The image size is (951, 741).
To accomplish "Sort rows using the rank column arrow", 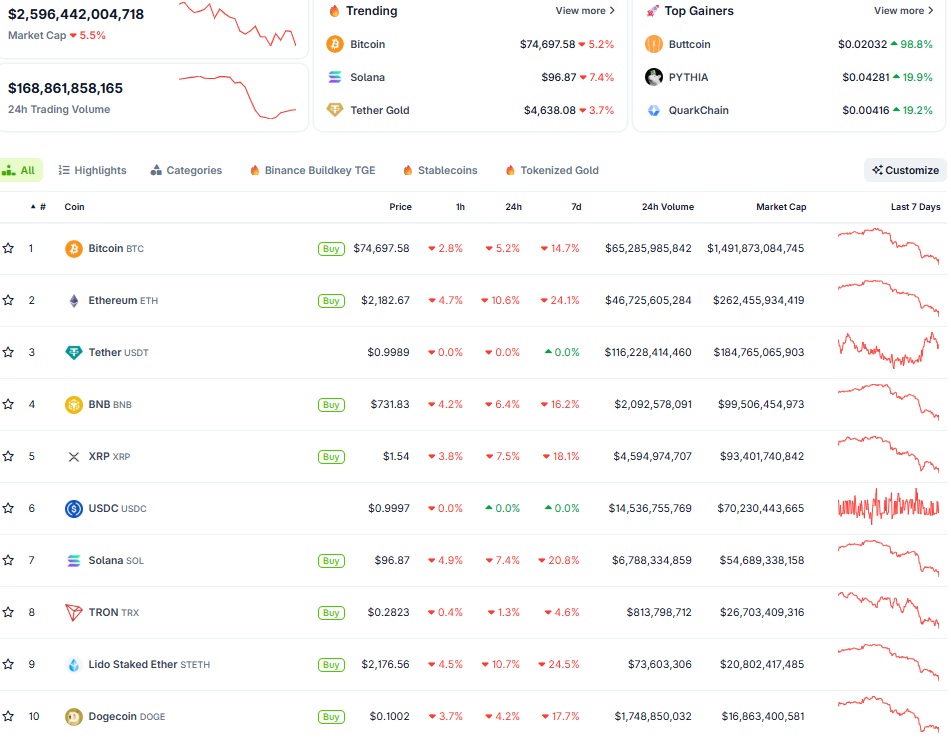I will (32, 207).
